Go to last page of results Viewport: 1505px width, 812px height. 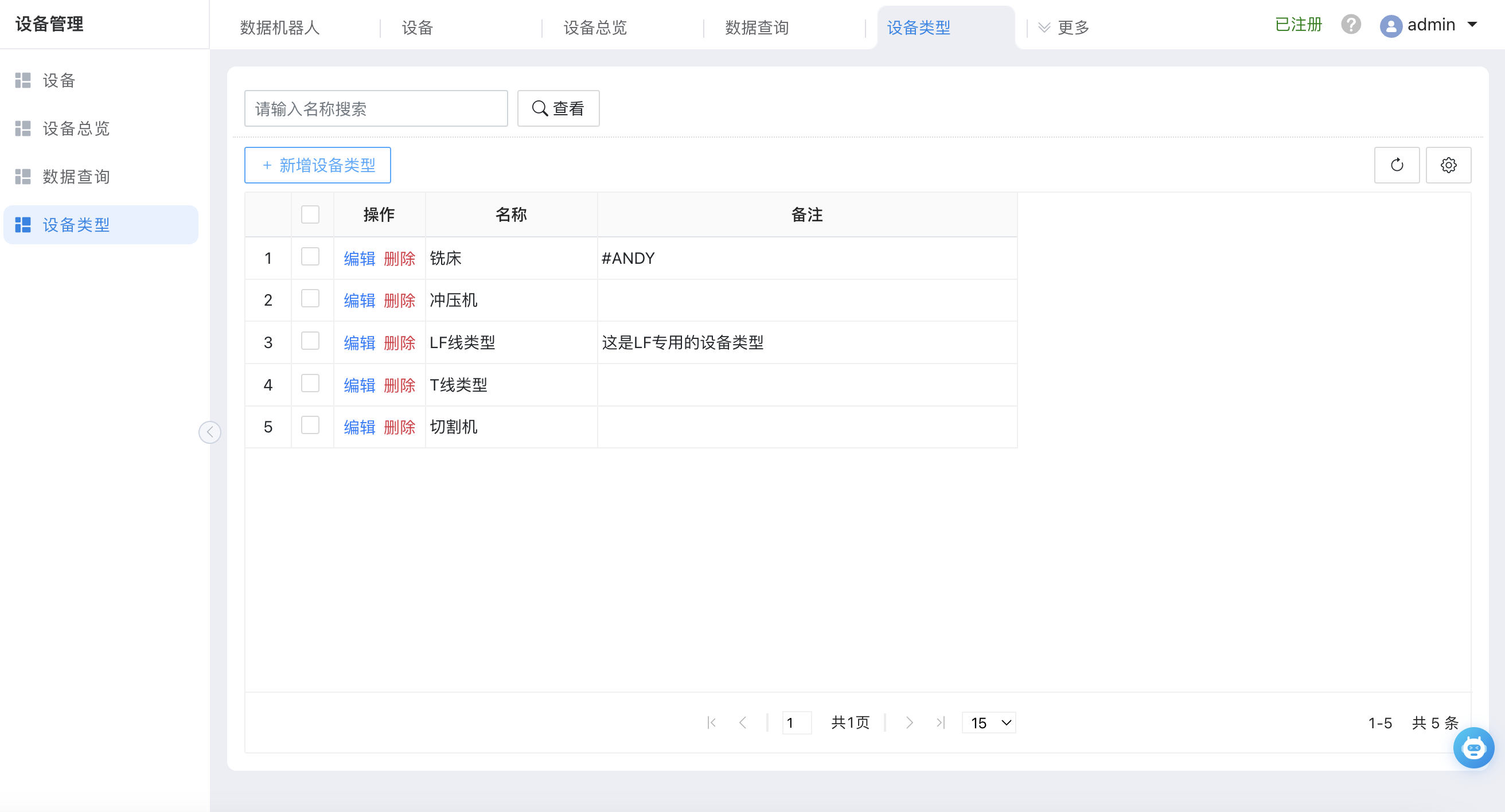click(x=940, y=723)
